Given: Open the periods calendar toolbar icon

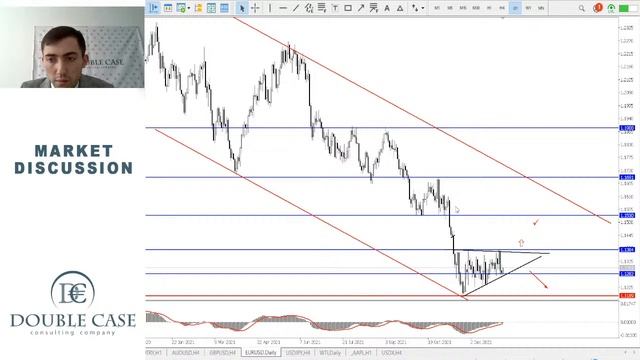Looking at the screenshot, I should [168, 8].
